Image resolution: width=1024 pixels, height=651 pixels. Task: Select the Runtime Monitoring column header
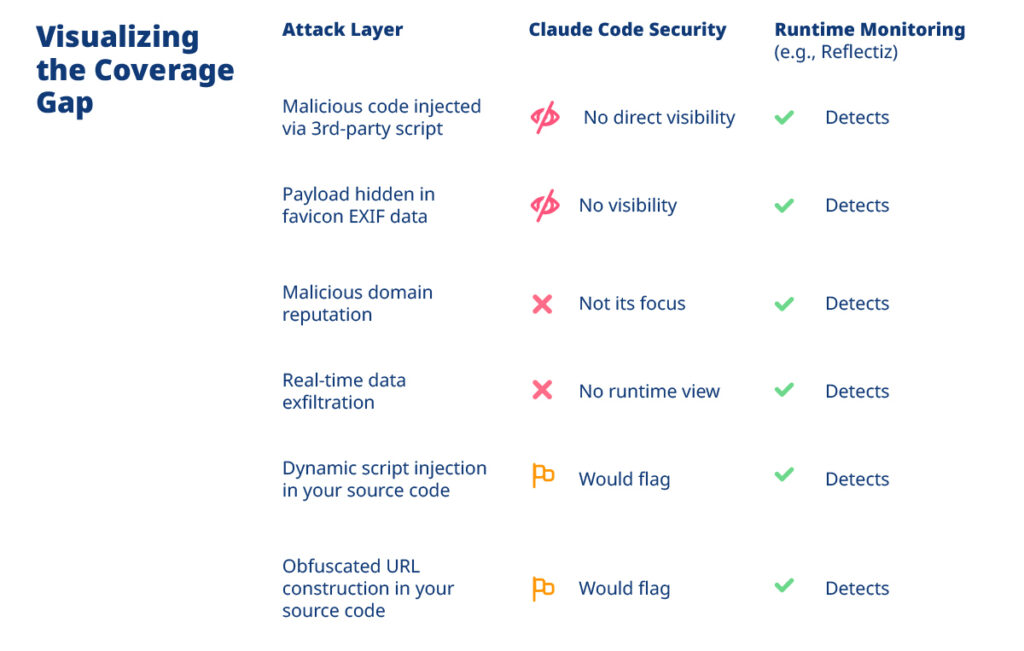[x=869, y=30]
